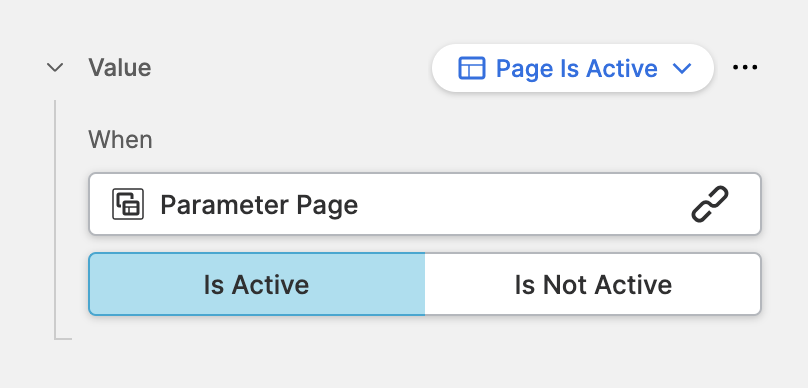Image resolution: width=808 pixels, height=388 pixels.
Task: Show more actions for the Value row
Action: (745, 68)
